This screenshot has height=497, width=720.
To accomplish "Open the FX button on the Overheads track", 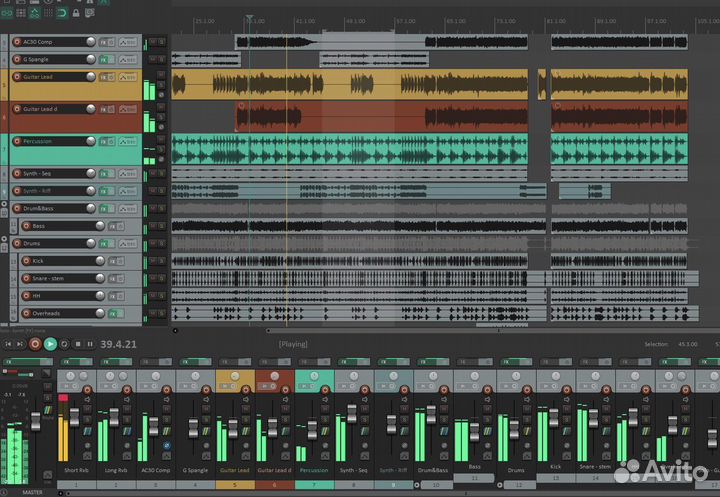I will click(114, 313).
